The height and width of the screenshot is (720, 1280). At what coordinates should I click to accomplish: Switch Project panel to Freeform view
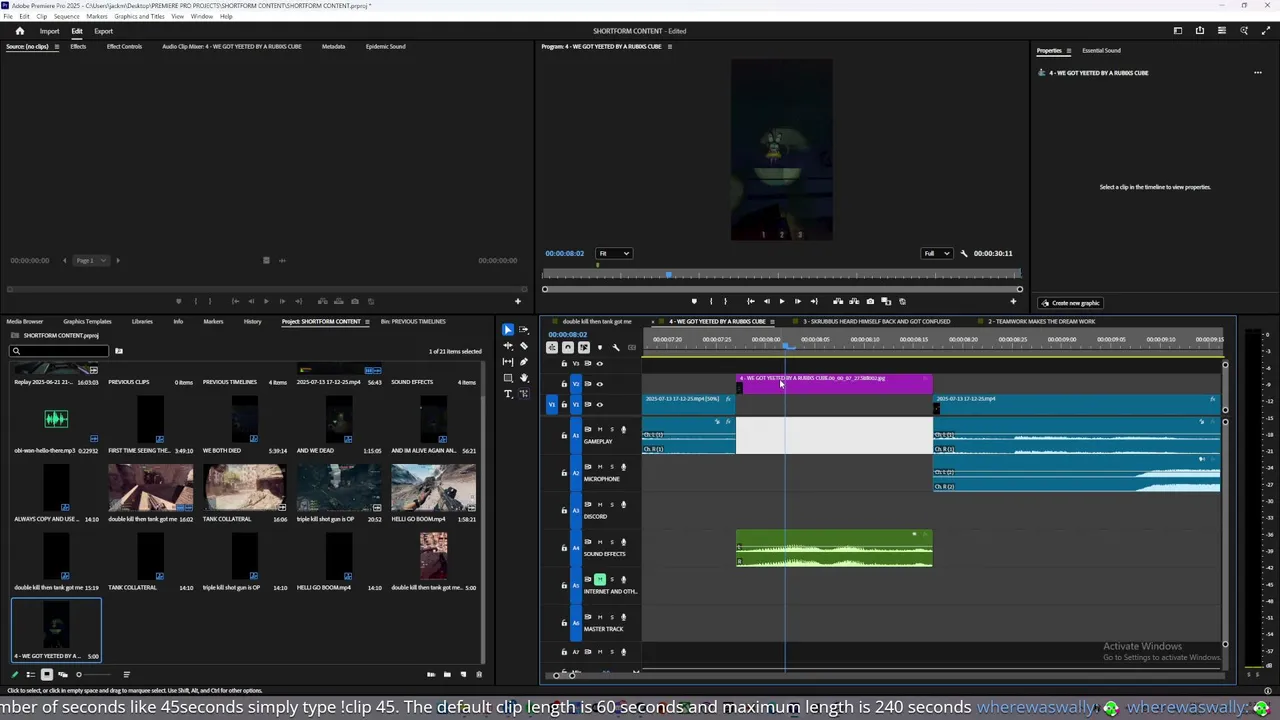tap(62, 674)
